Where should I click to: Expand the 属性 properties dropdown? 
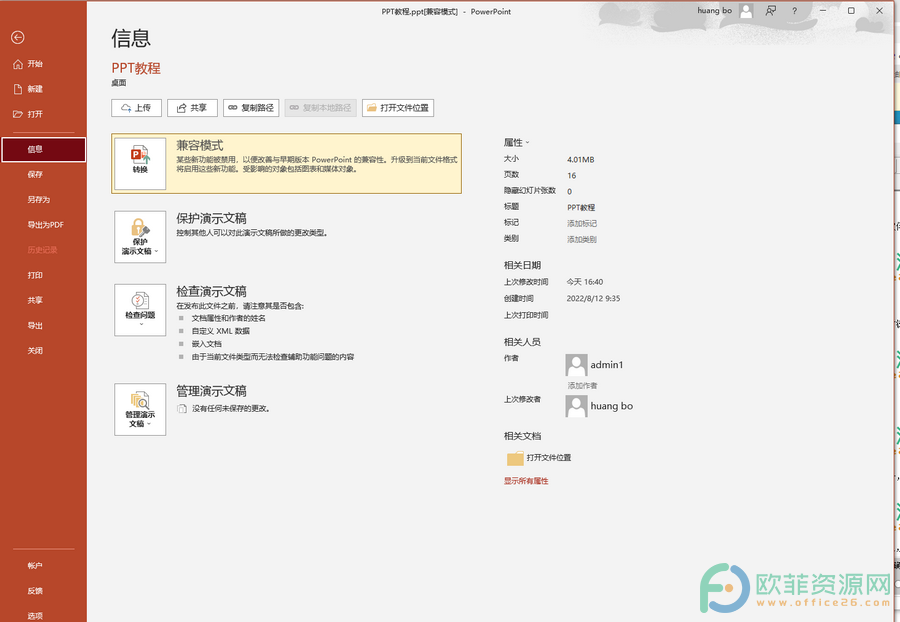(x=517, y=142)
